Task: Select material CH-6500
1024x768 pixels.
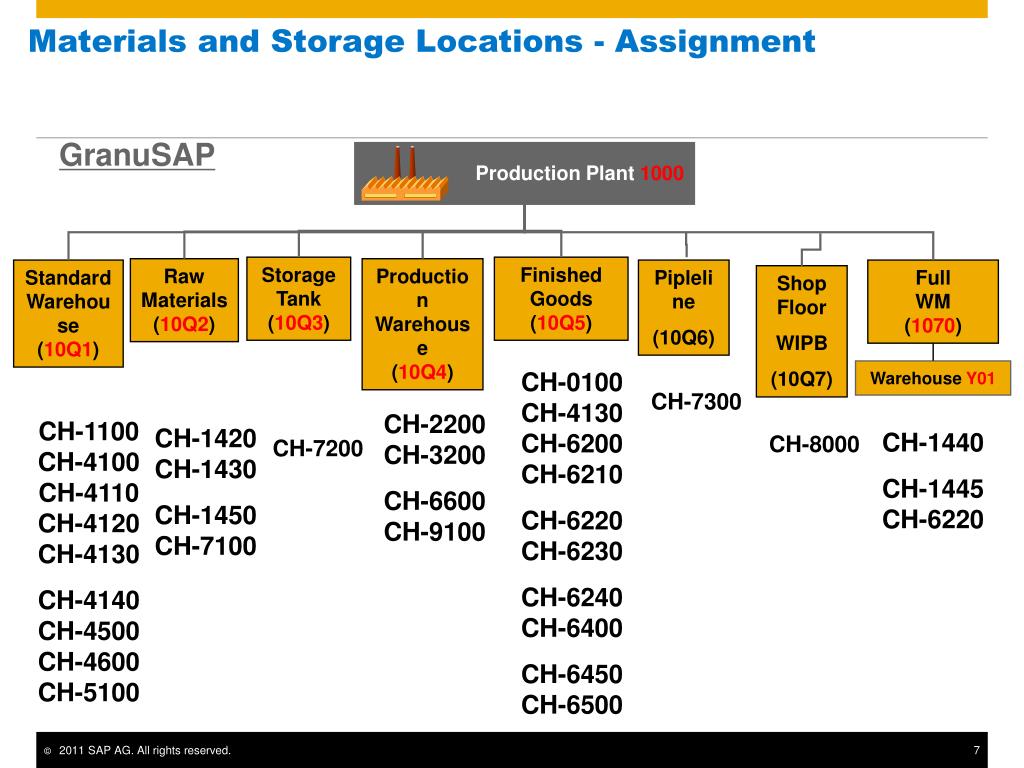Action: pos(572,705)
